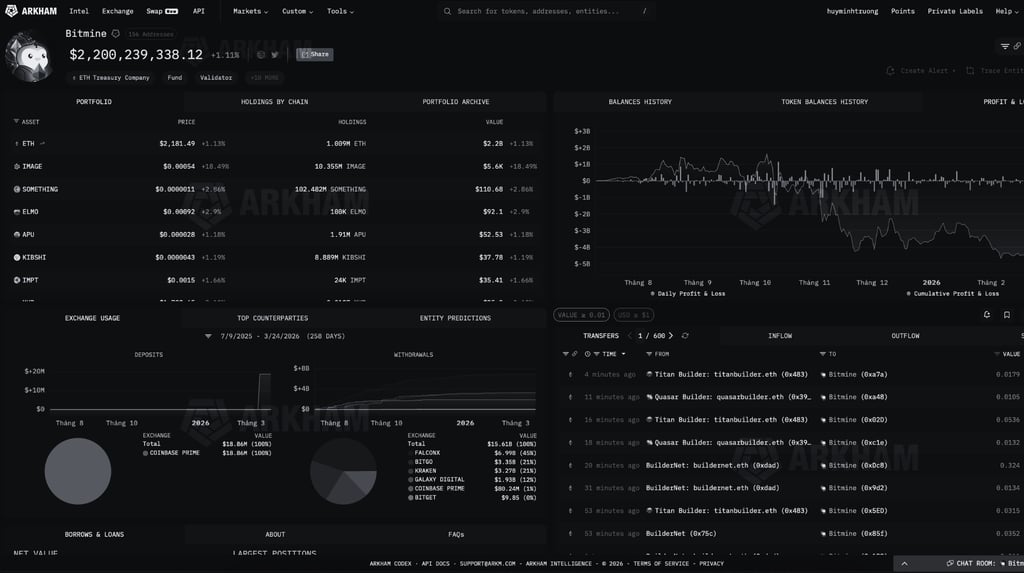Image resolution: width=1024 pixels, height=573 pixels.
Task: Open the Tools dropdown menu
Action: 340,11
